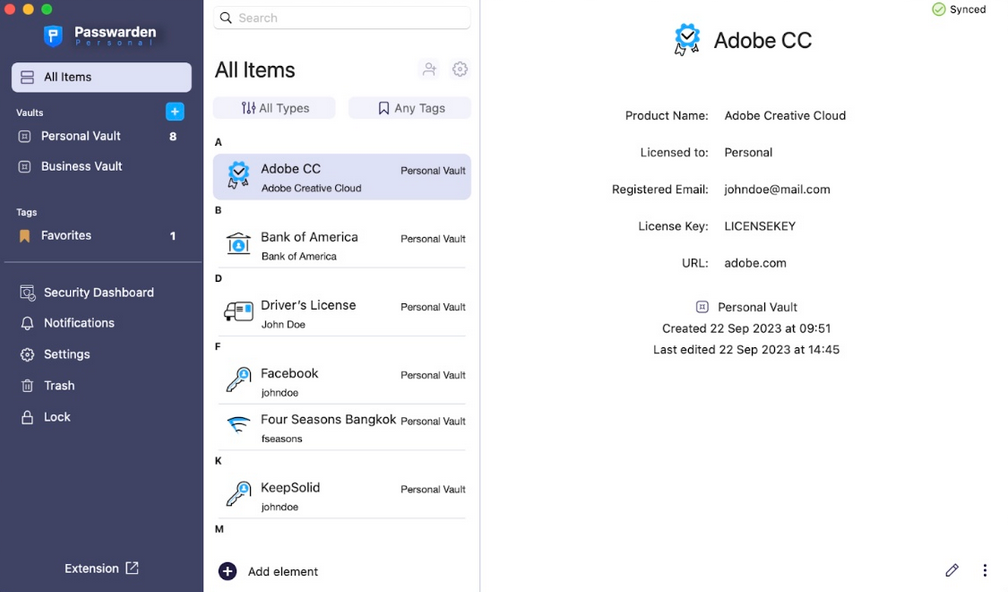1008x592 pixels.
Task: Select the Bank of America item
Action: [x=342, y=246]
